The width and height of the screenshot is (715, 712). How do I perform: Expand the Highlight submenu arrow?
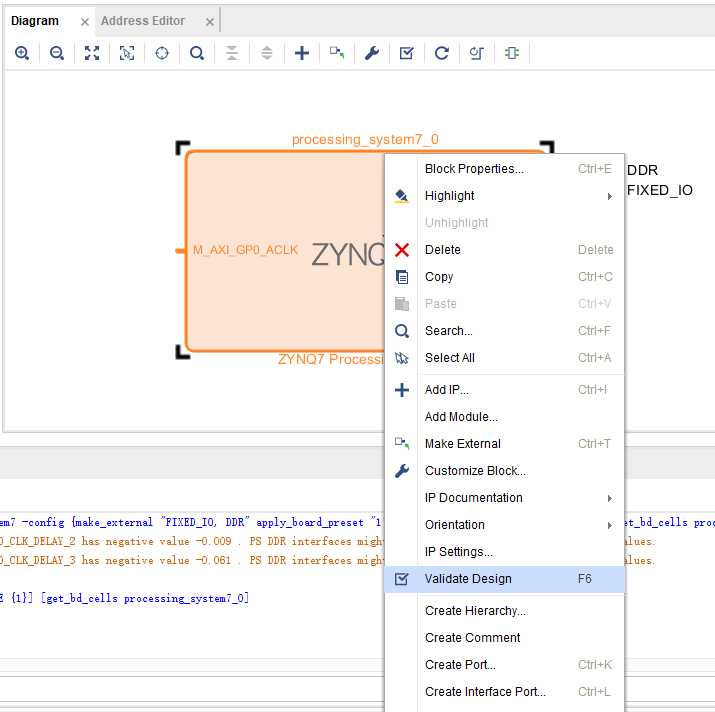point(610,196)
